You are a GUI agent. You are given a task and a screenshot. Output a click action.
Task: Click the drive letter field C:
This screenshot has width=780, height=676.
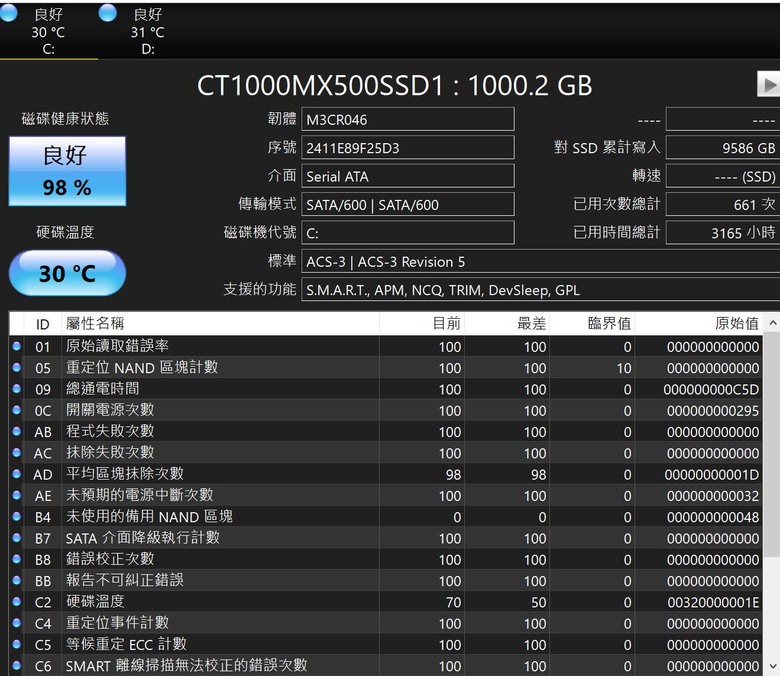[408, 233]
